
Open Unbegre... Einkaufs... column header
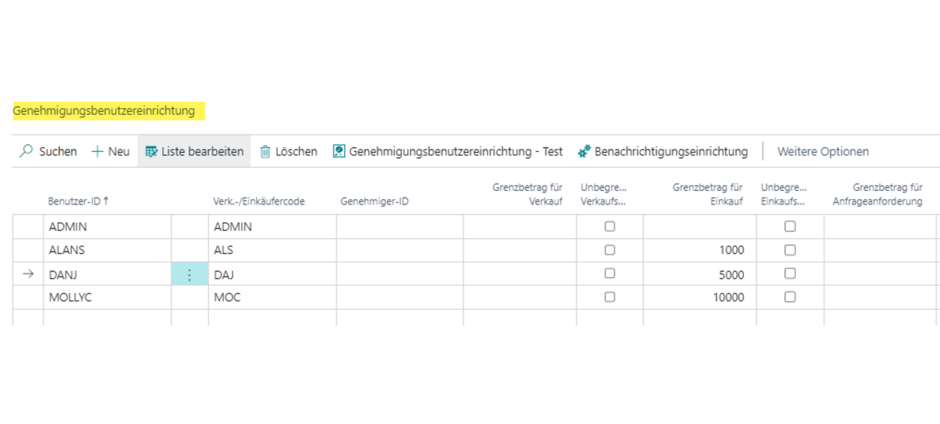point(784,194)
